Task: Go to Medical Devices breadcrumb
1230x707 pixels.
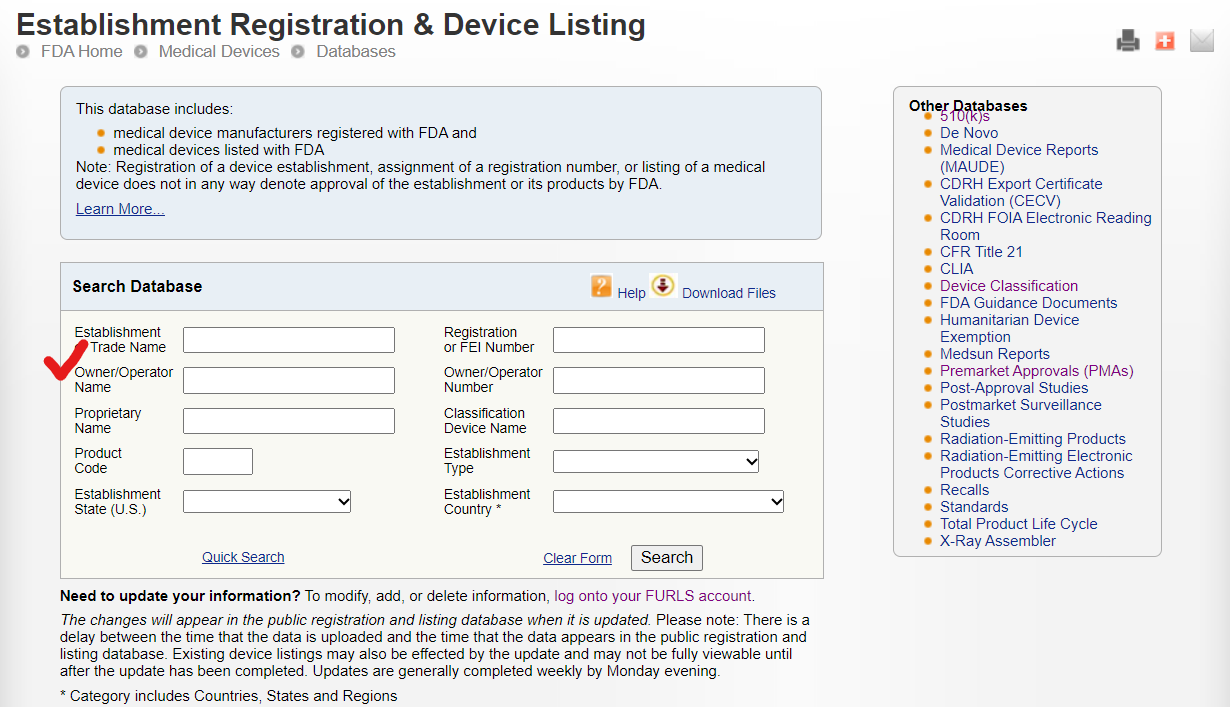Action: click(x=219, y=51)
